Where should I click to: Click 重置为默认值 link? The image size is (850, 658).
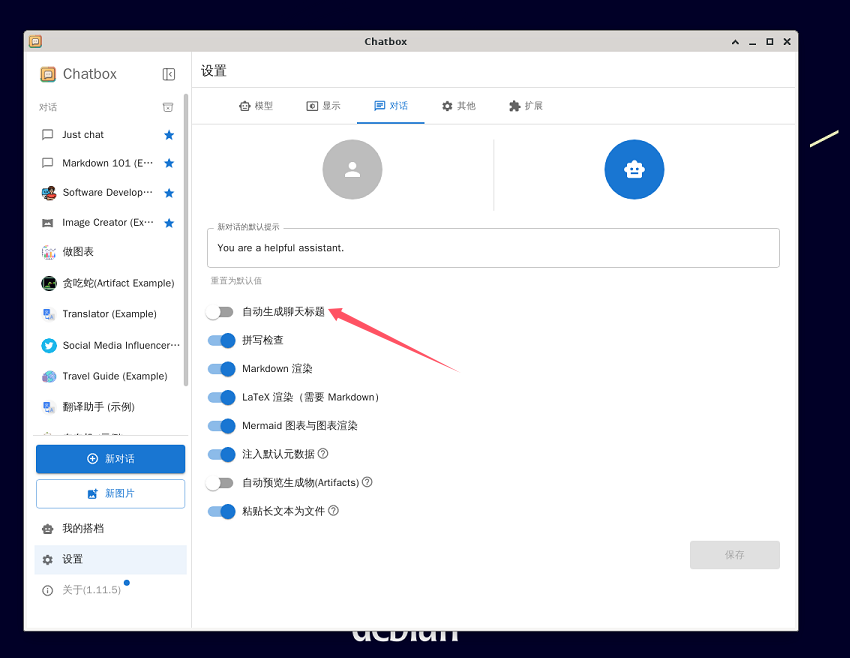(236, 281)
